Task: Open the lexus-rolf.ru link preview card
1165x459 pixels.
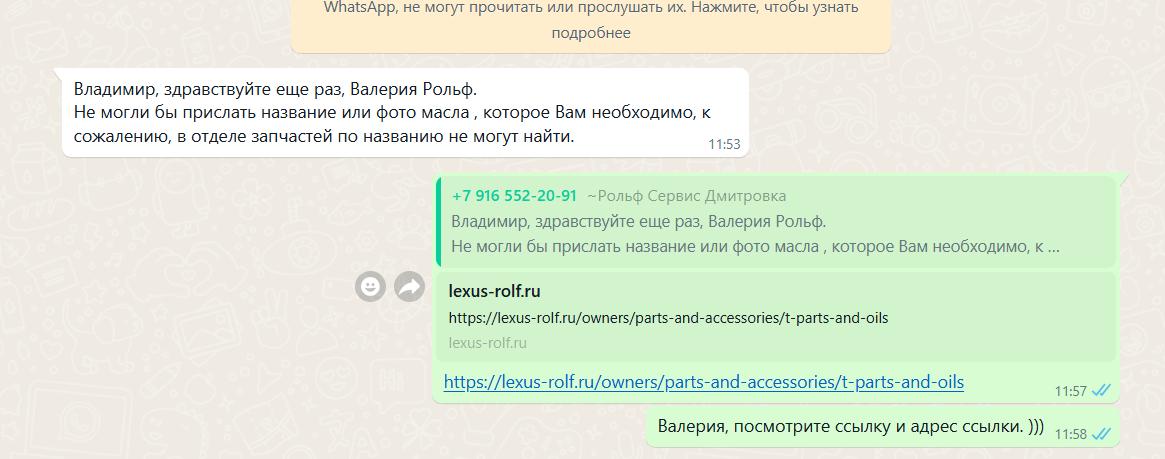Action: 776,317
